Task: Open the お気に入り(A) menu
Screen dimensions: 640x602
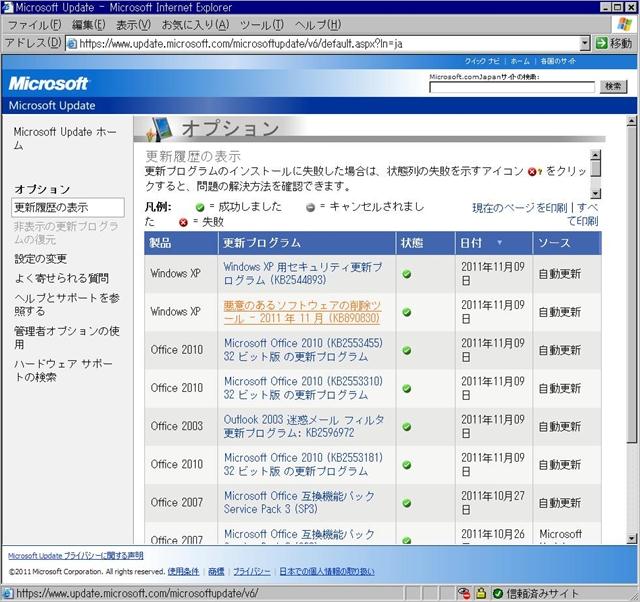Action: 195,25
